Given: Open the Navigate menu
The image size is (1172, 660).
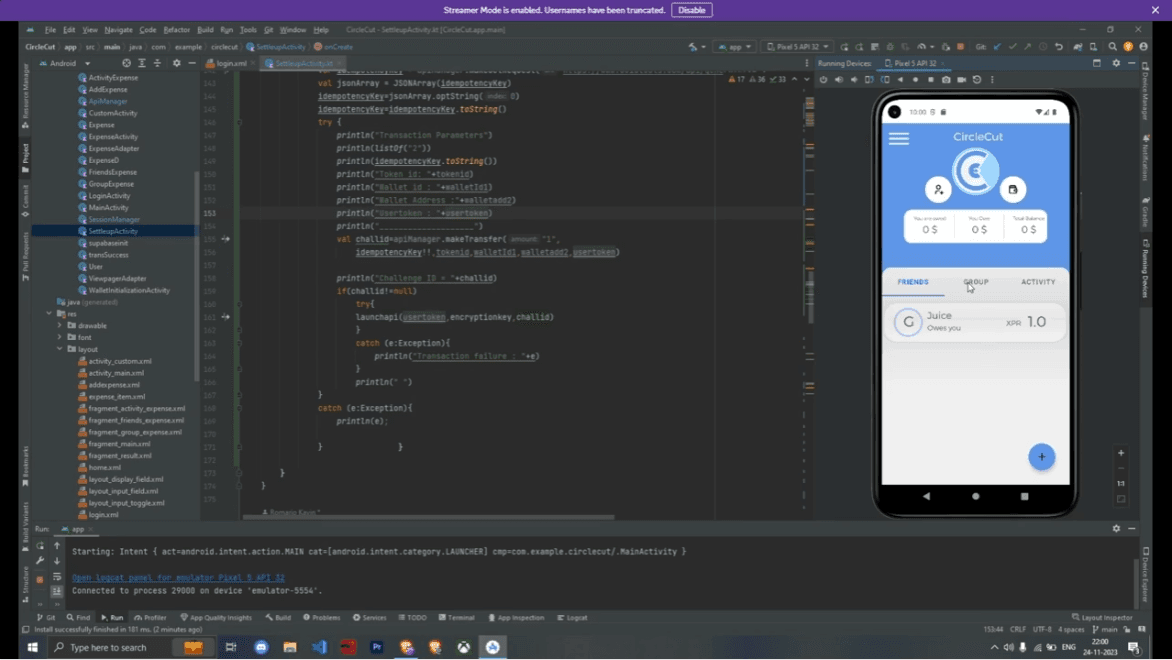Looking at the screenshot, I should (x=118, y=30).
